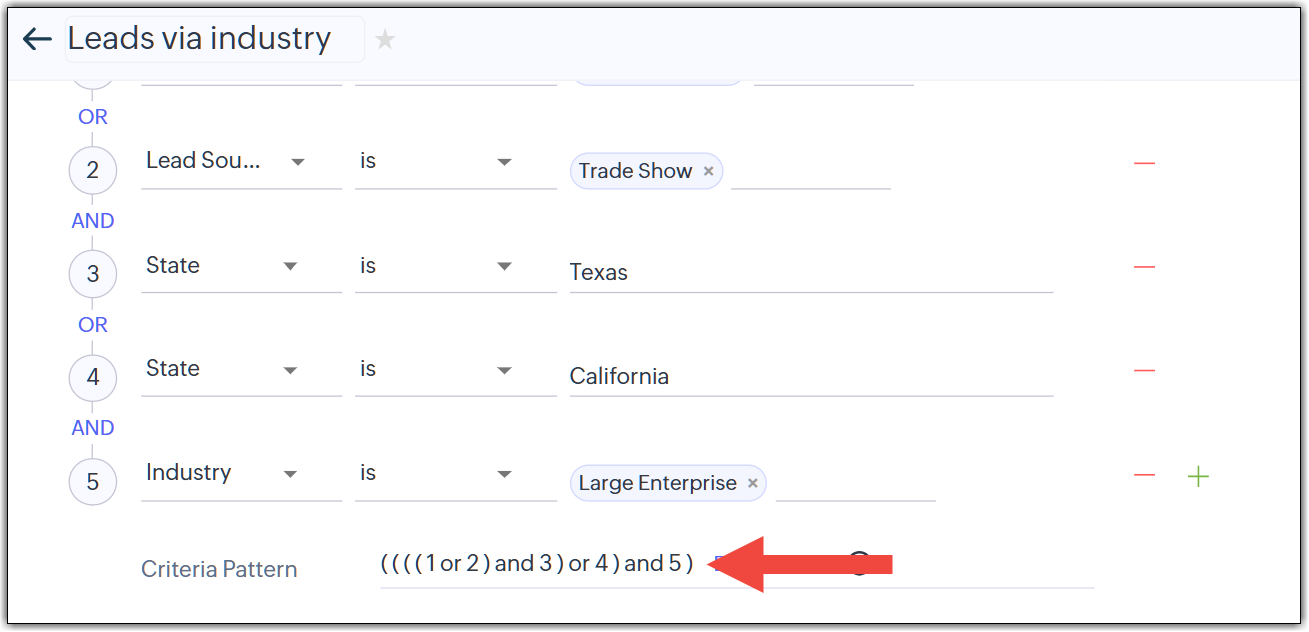
Task: Open the State field dropdown in row 4
Action: click(x=241, y=370)
